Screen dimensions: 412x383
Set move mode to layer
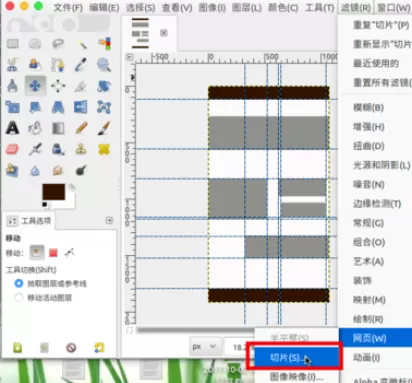point(37,253)
